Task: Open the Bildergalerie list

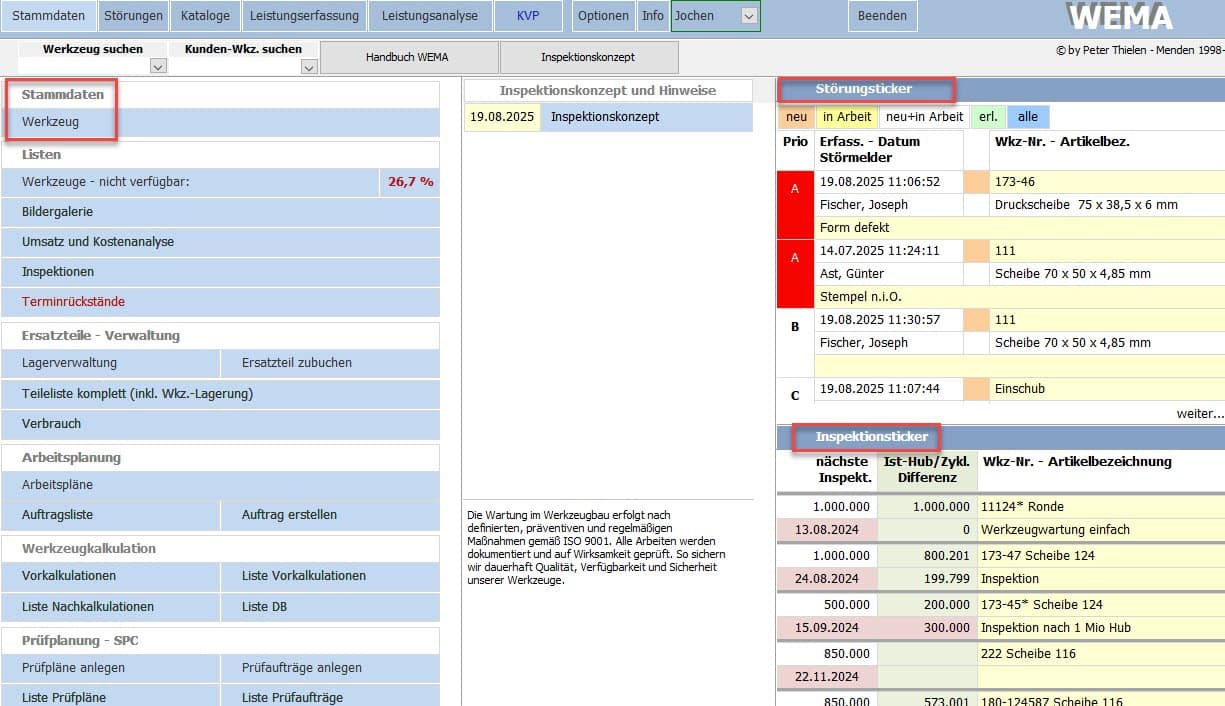Action: (x=57, y=212)
